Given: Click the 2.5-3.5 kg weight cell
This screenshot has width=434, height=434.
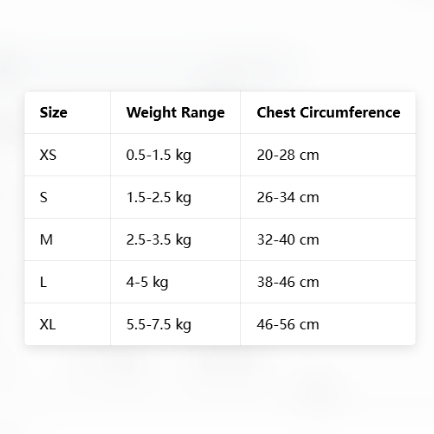Looking at the screenshot, I should coord(175,239).
